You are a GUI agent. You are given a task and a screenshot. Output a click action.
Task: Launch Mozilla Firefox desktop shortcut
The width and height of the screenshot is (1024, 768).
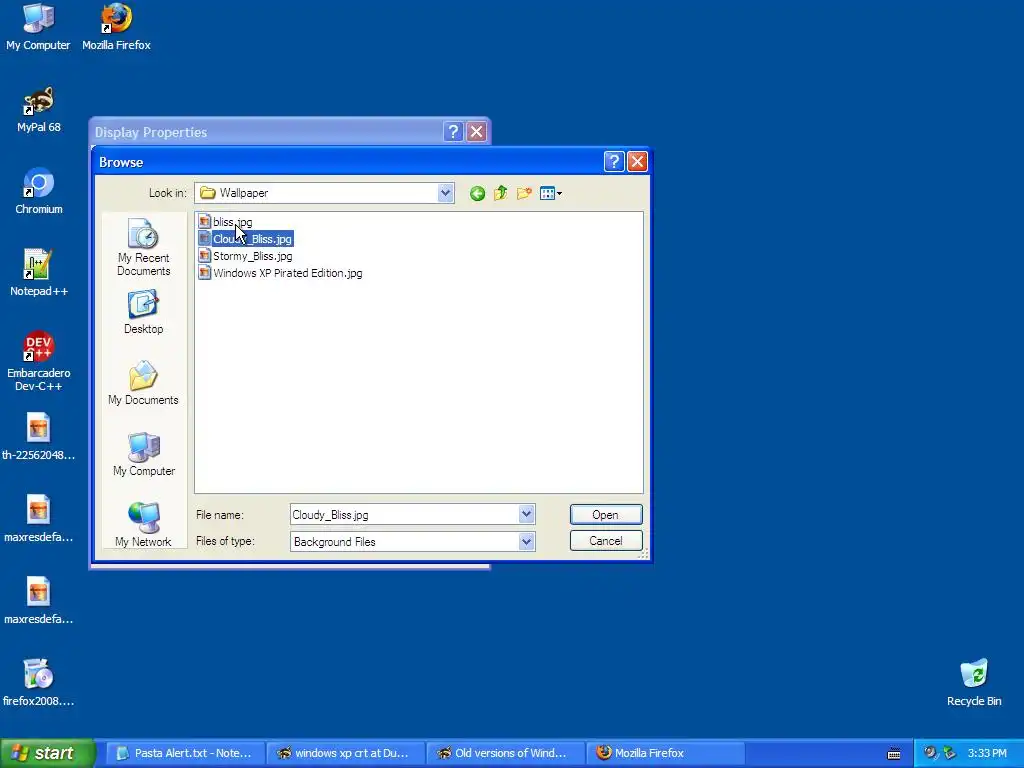click(116, 27)
